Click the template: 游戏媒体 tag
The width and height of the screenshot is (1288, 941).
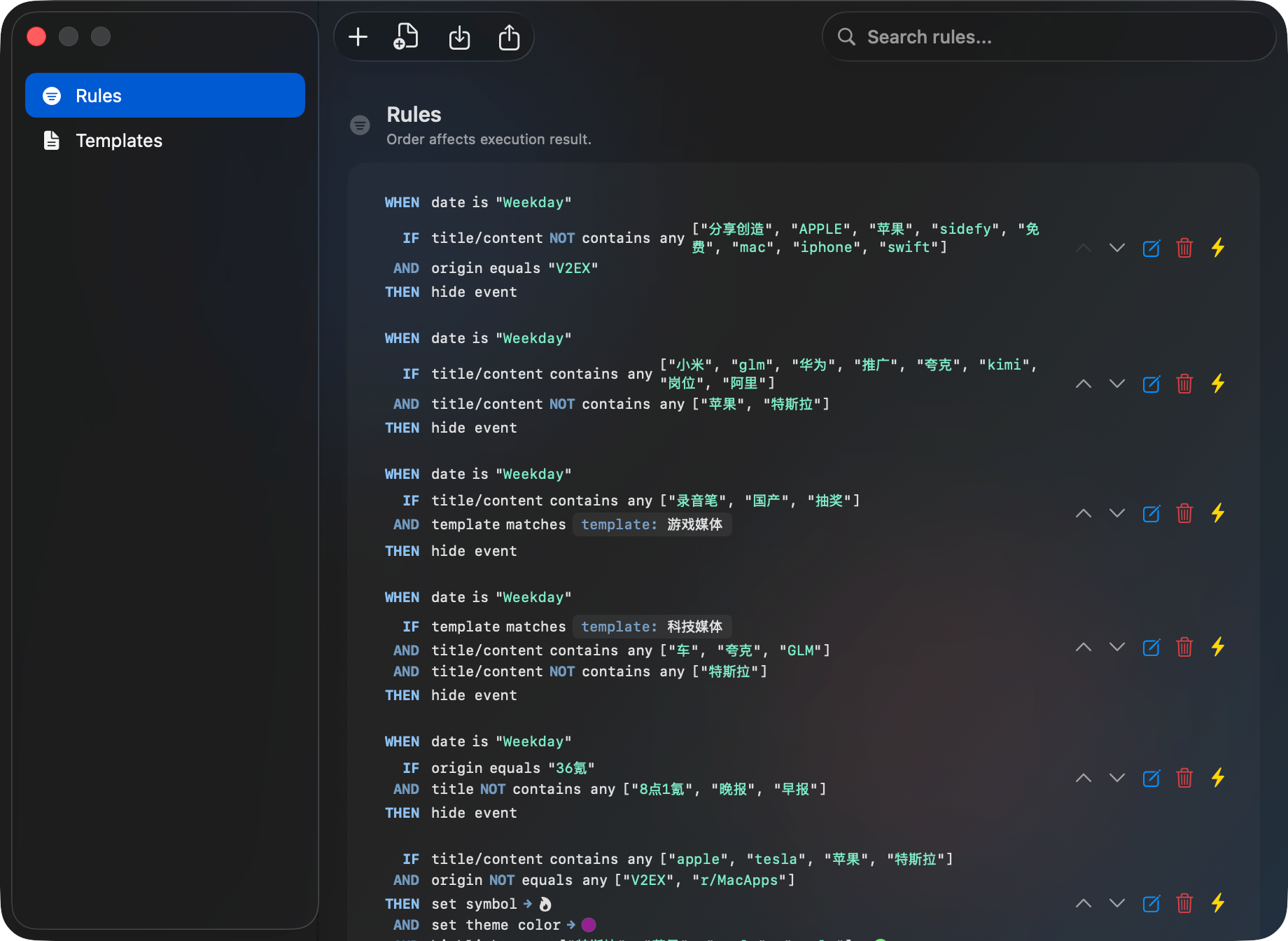click(652, 524)
